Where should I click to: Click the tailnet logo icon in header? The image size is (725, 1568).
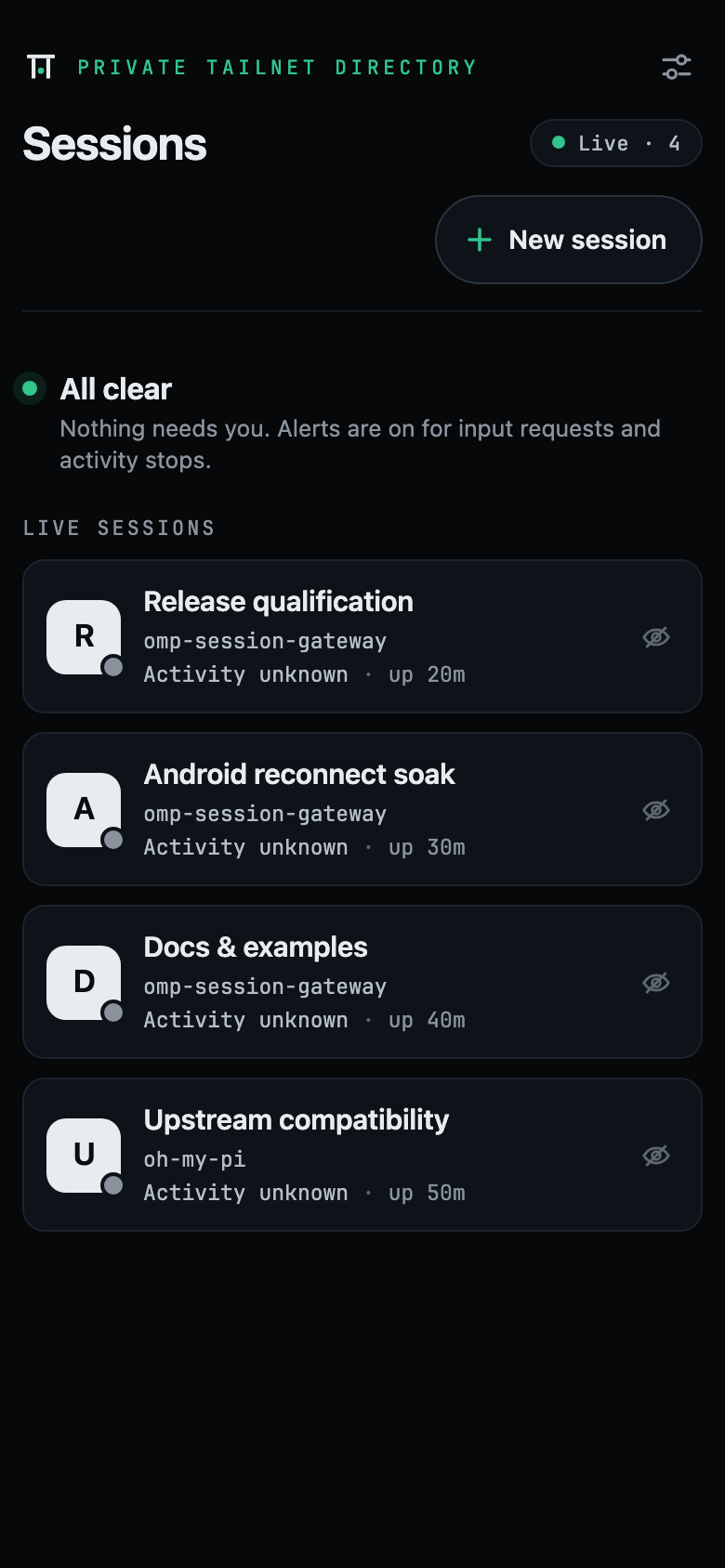click(41, 67)
